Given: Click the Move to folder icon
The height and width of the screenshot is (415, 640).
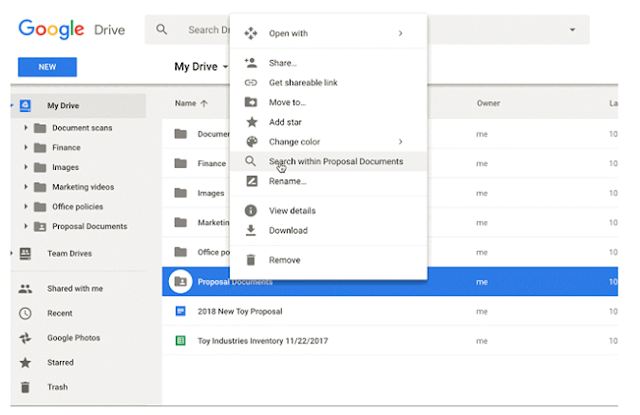Looking at the screenshot, I should tap(251, 102).
